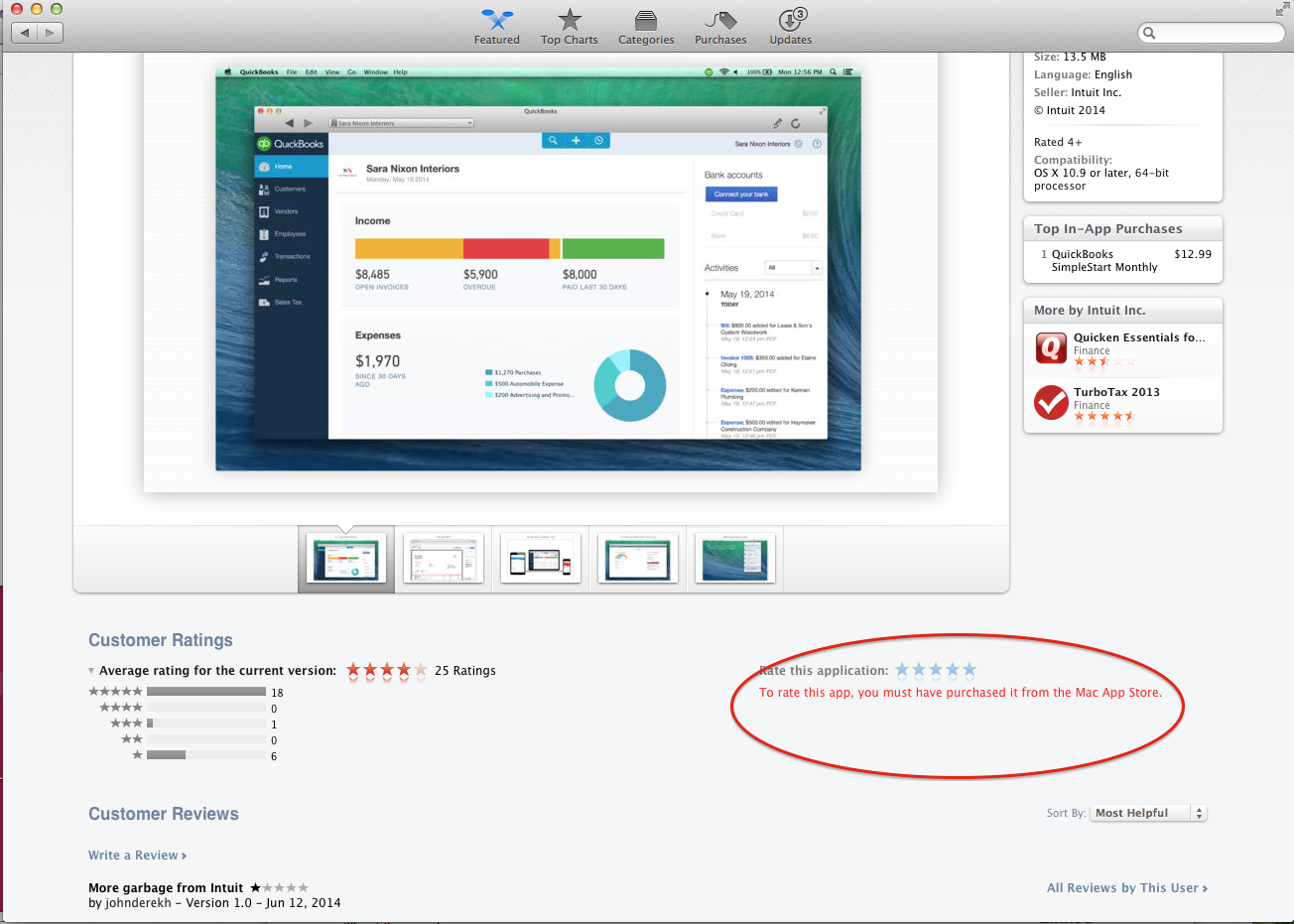The width and height of the screenshot is (1294, 924).
Task: Click the 1-star rating bar row
Action: point(204,755)
